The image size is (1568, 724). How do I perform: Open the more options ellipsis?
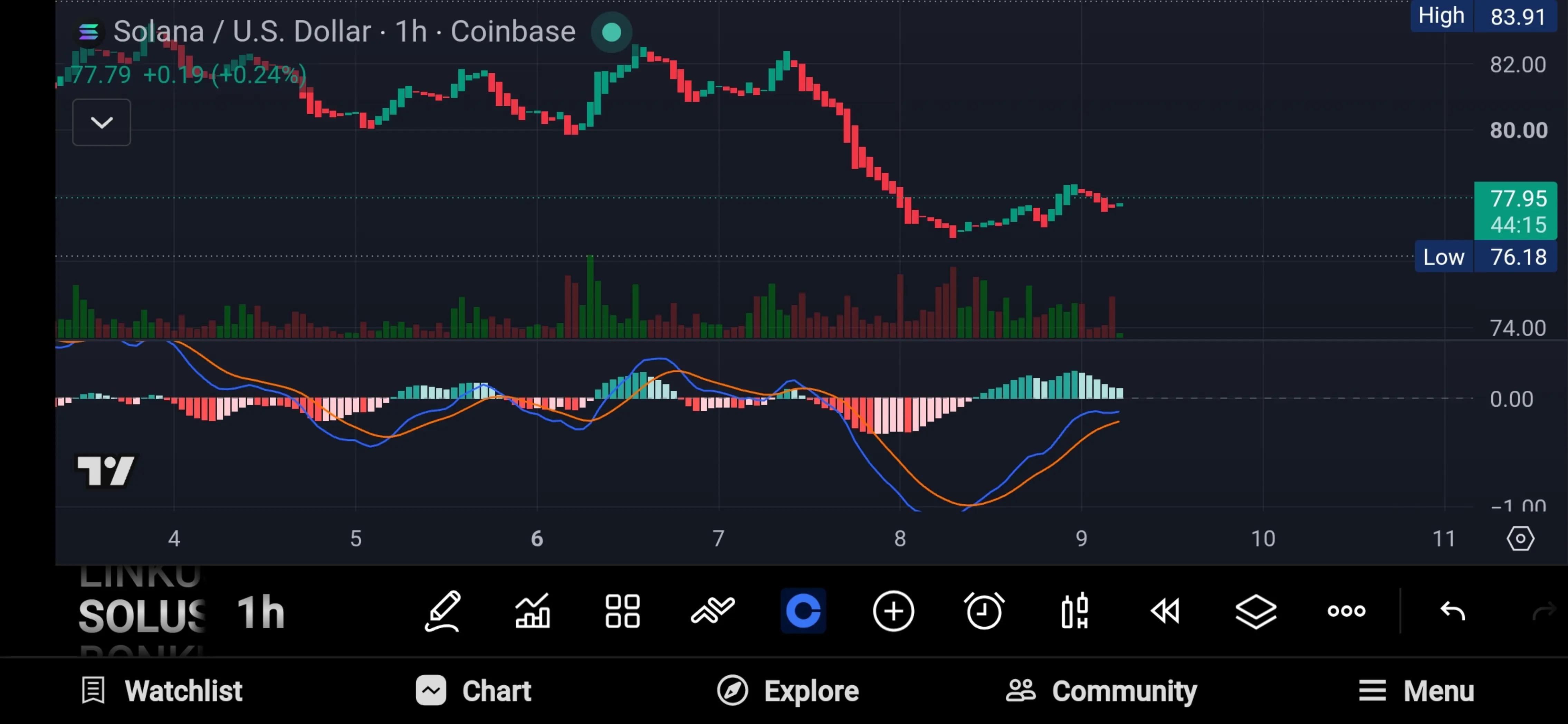[1346, 611]
